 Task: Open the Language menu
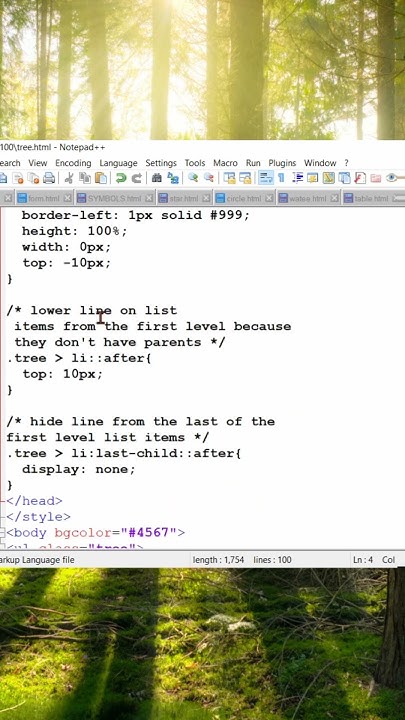(118, 163)
